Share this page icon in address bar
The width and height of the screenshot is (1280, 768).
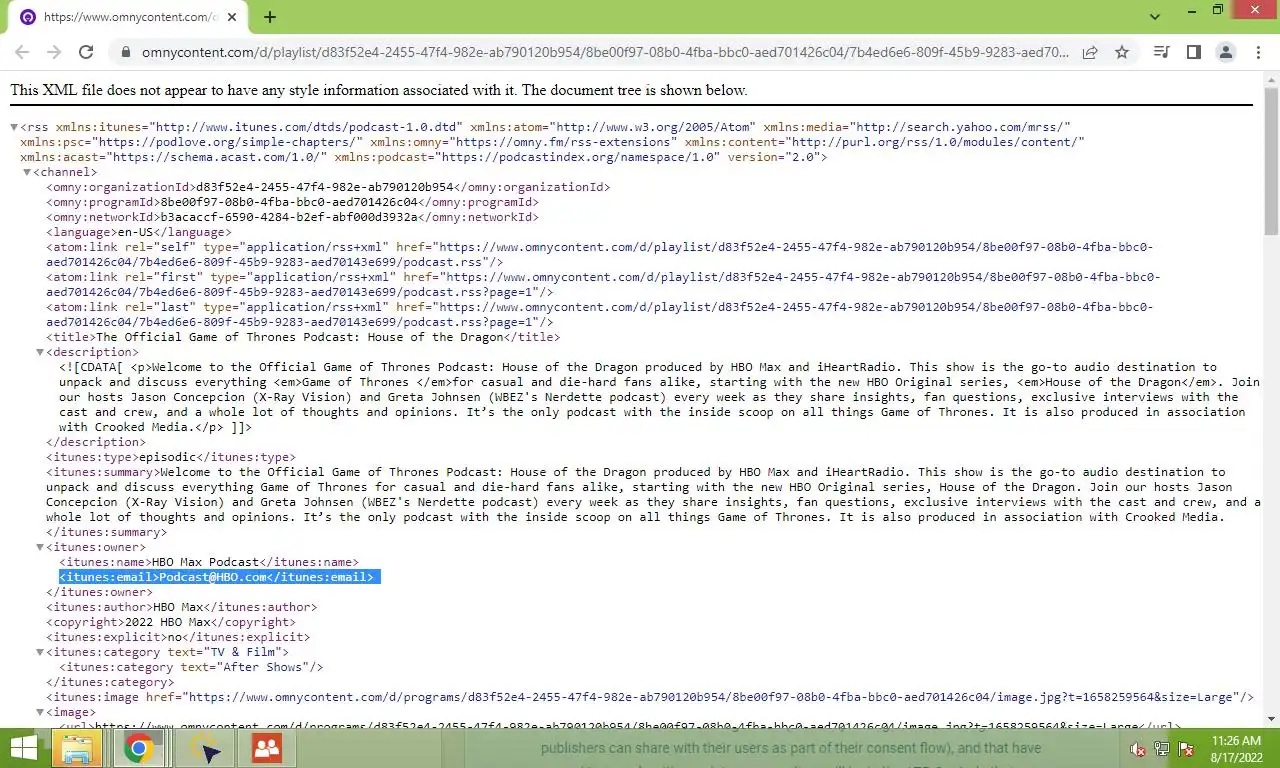(1090, 52)
